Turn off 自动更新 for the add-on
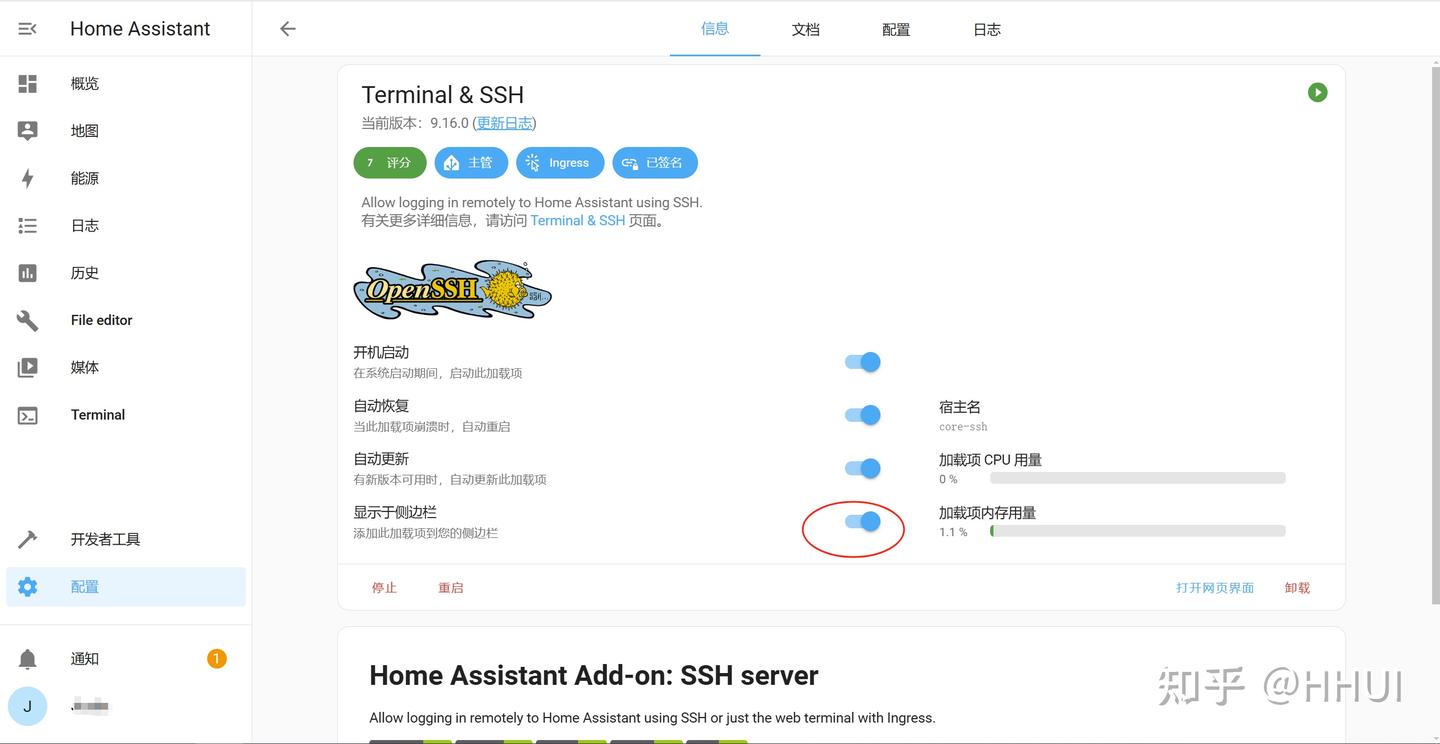 tap(861, 468)
